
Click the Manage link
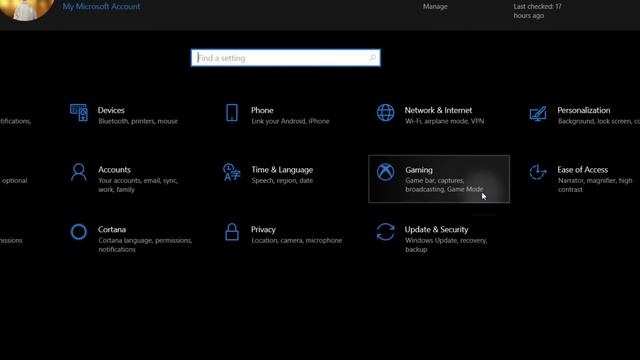pos(435,7)
